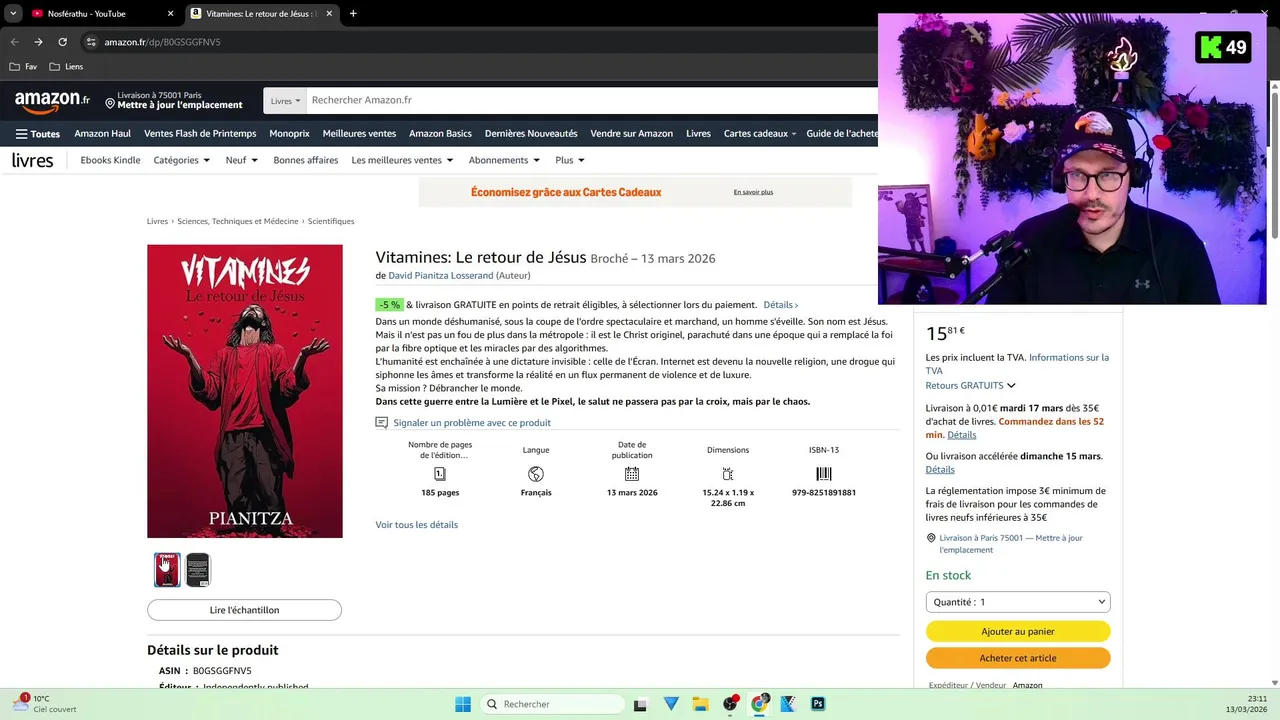The width and height of the screenshot is (1280, 720).
Task: Open the Chrome tab search dropdown
Action: point(13,14)
